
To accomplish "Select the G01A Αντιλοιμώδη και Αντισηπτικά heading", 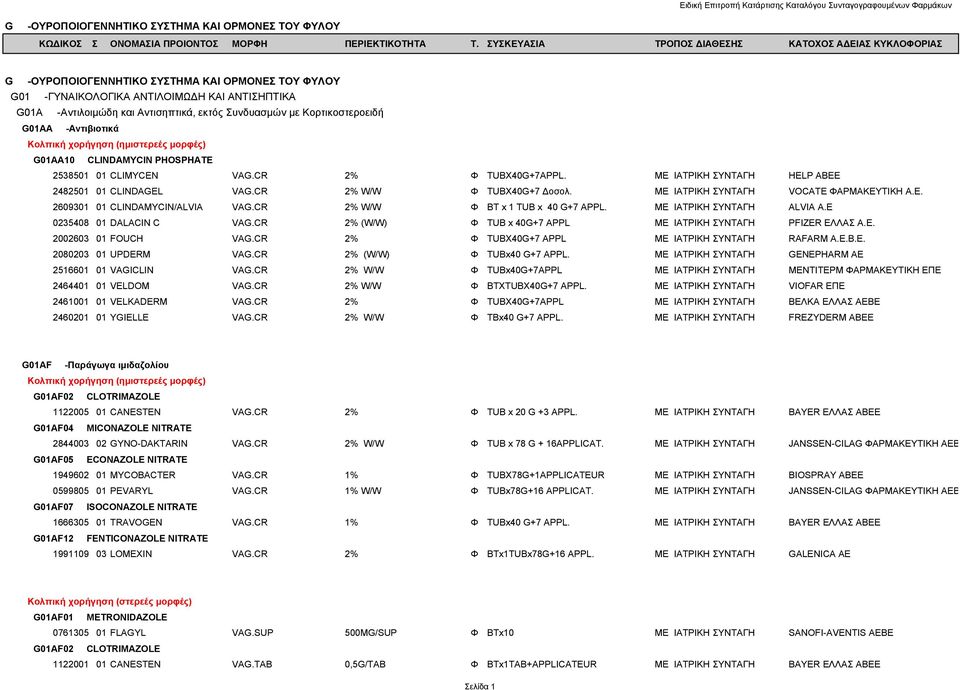I will (x=200, y=113).
